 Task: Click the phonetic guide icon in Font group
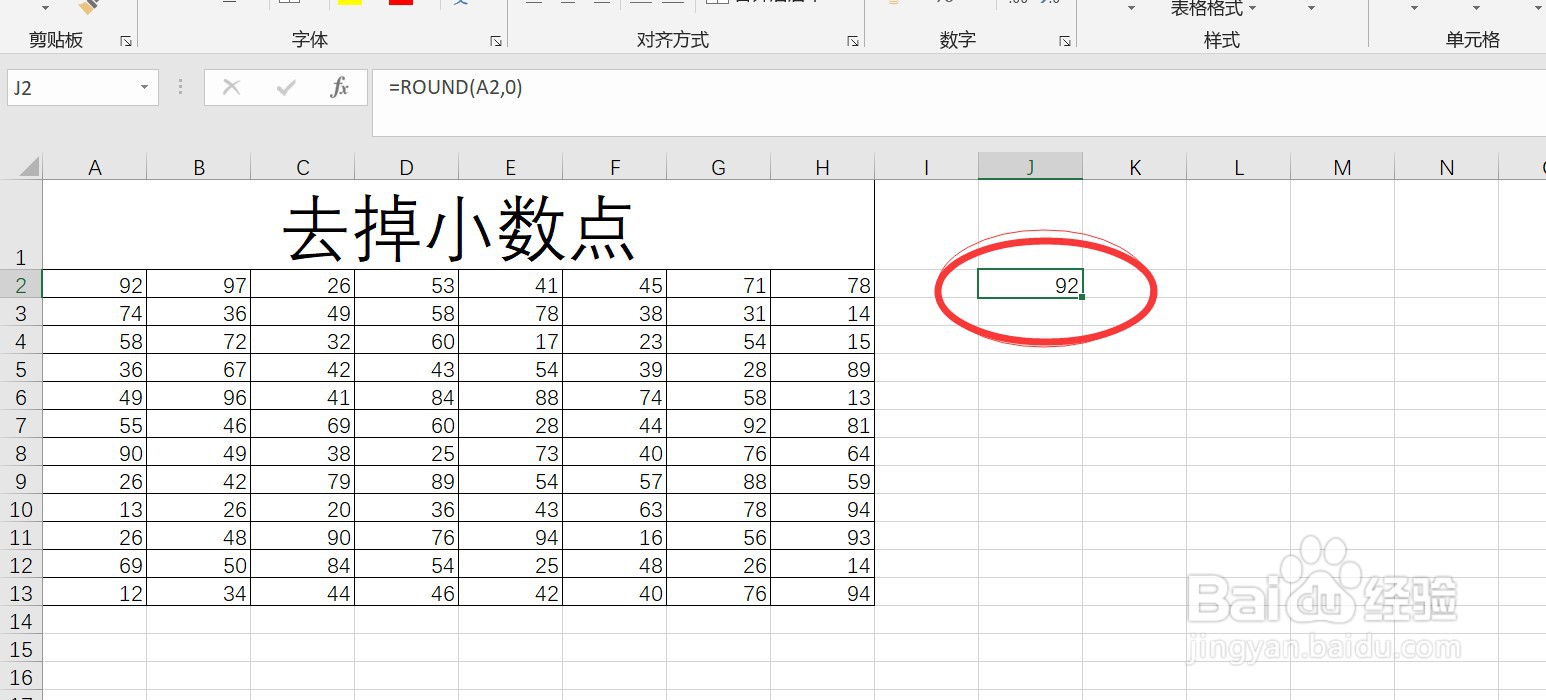462,4
